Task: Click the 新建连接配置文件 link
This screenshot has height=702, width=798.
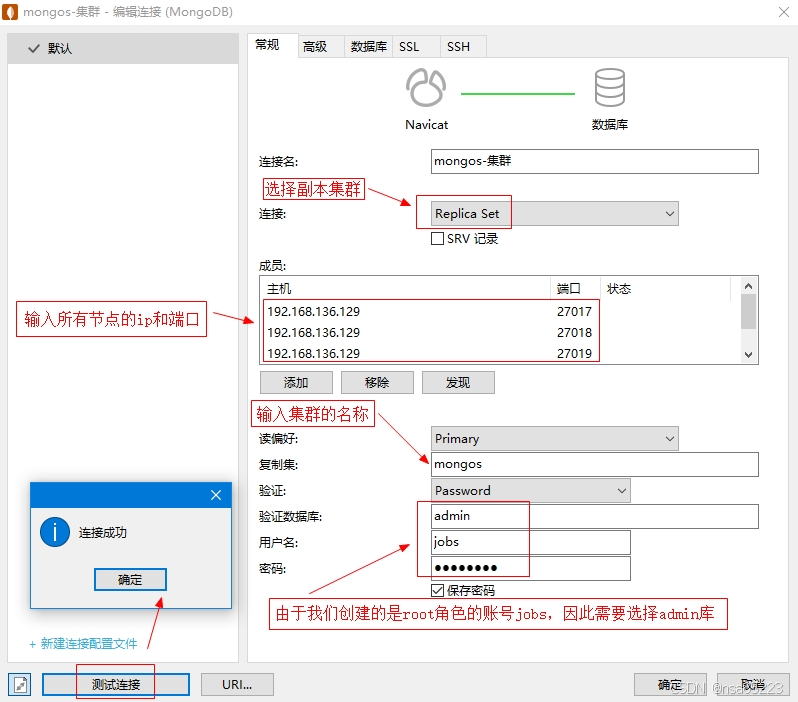Action: click(x=83, y=644)
